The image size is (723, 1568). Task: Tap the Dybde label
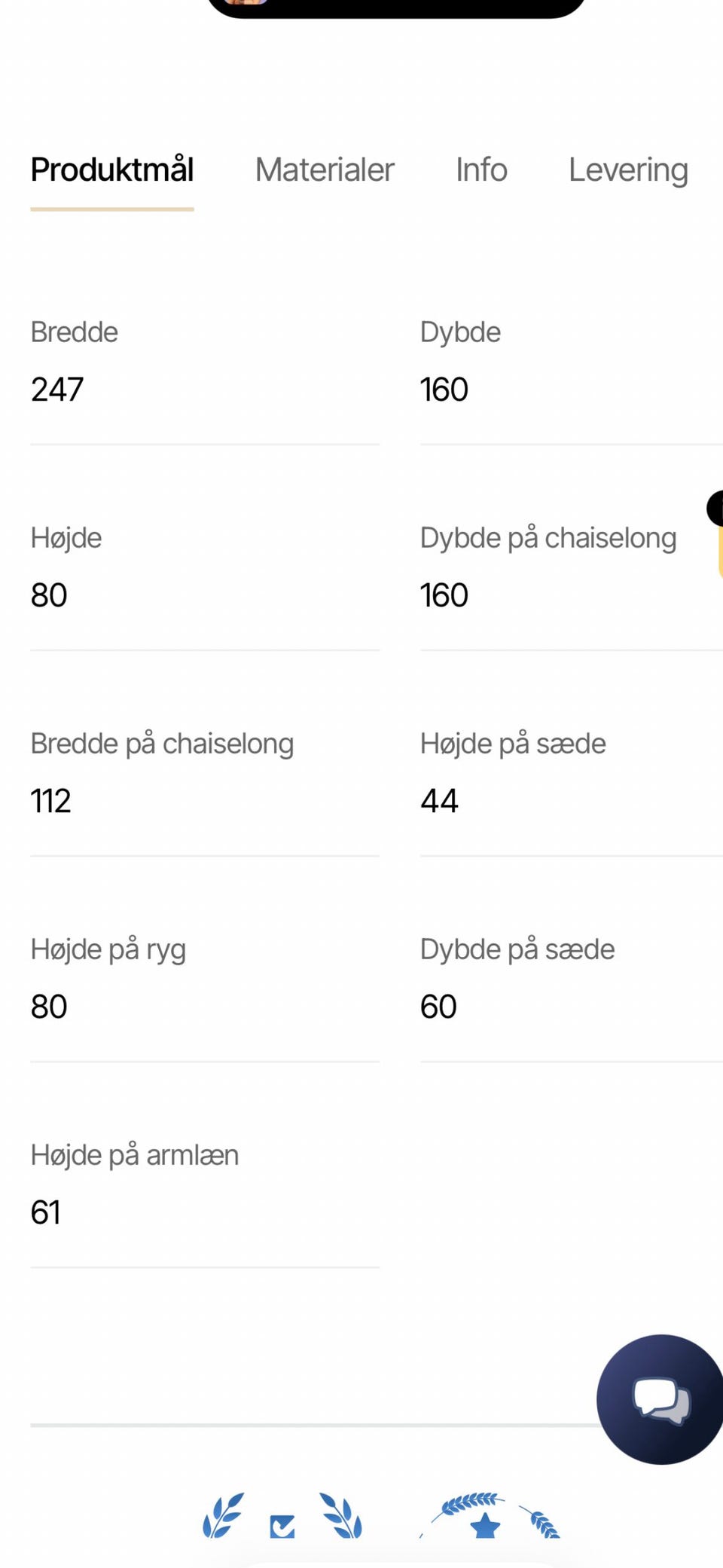tap(460, 332)
